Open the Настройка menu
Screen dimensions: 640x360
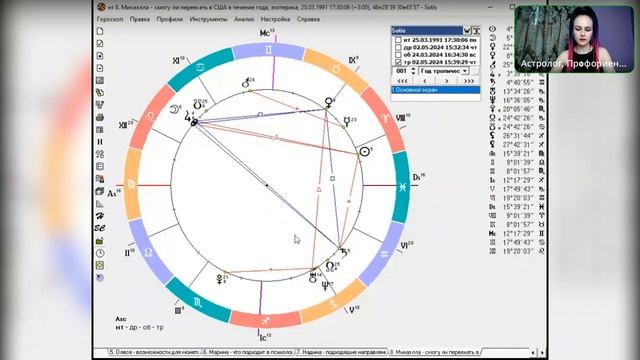(x=275, y=19)
